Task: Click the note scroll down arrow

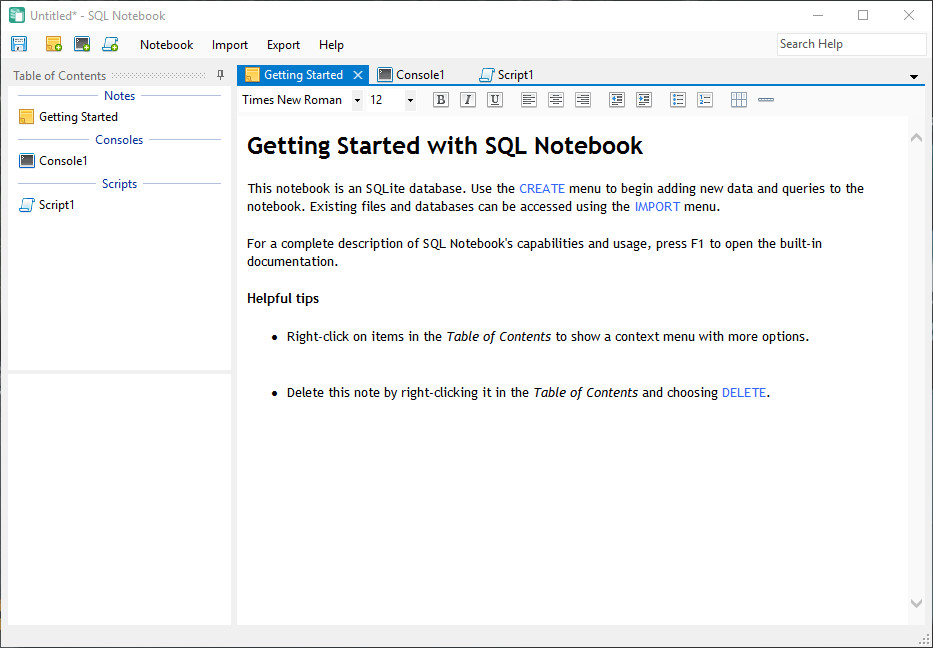Action: pyautogui.click(x=916, y=603)
